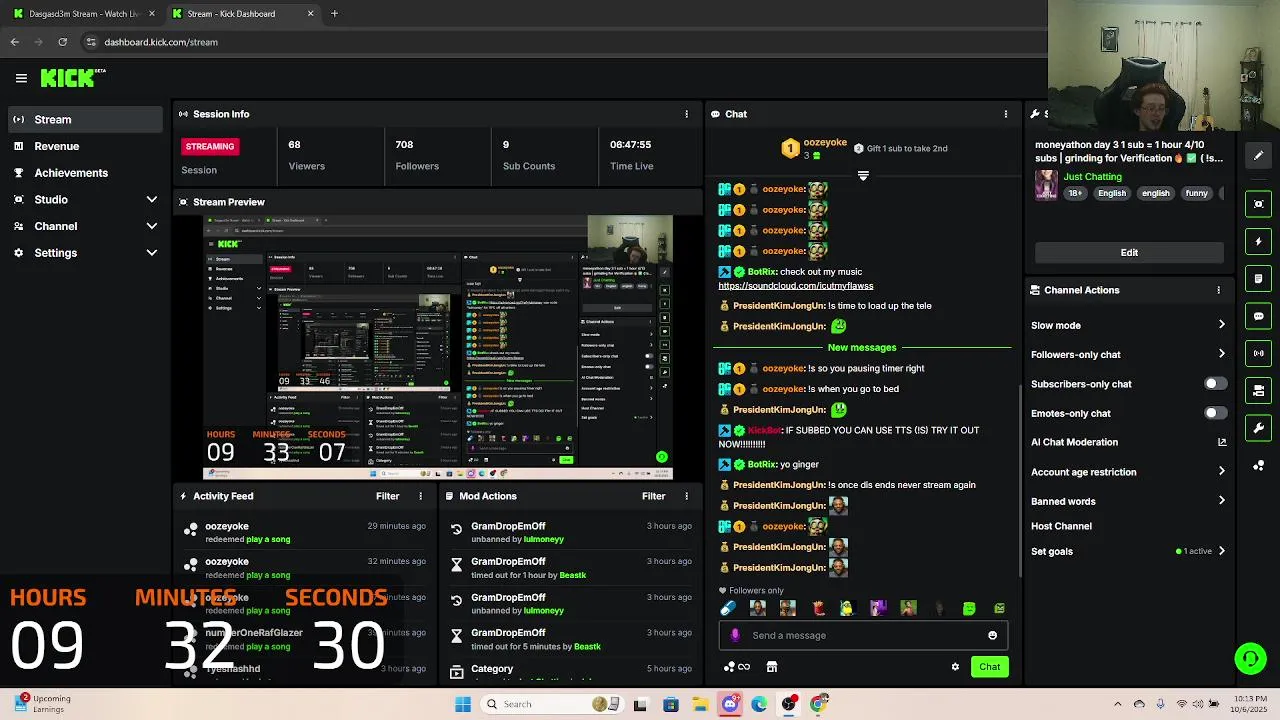
Task: Select Achievements in the sidebar
Action: point(85,173)
